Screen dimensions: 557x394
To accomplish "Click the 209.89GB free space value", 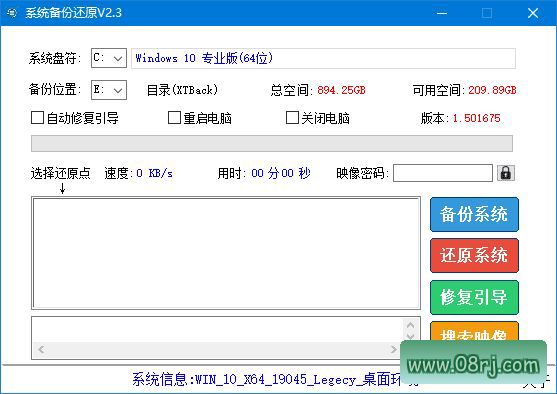I will (492, 90).
